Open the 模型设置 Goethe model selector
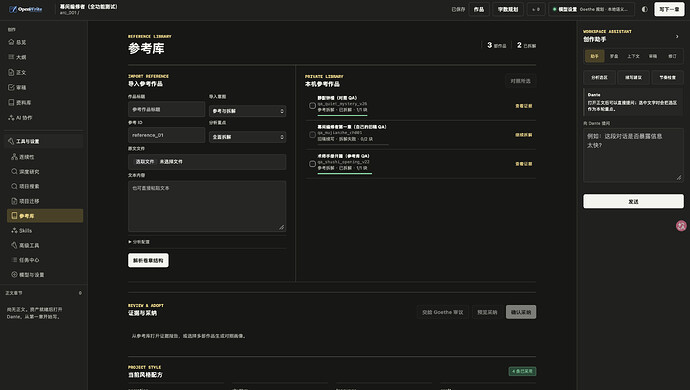 pyautogui.click(x=592, y=9)
